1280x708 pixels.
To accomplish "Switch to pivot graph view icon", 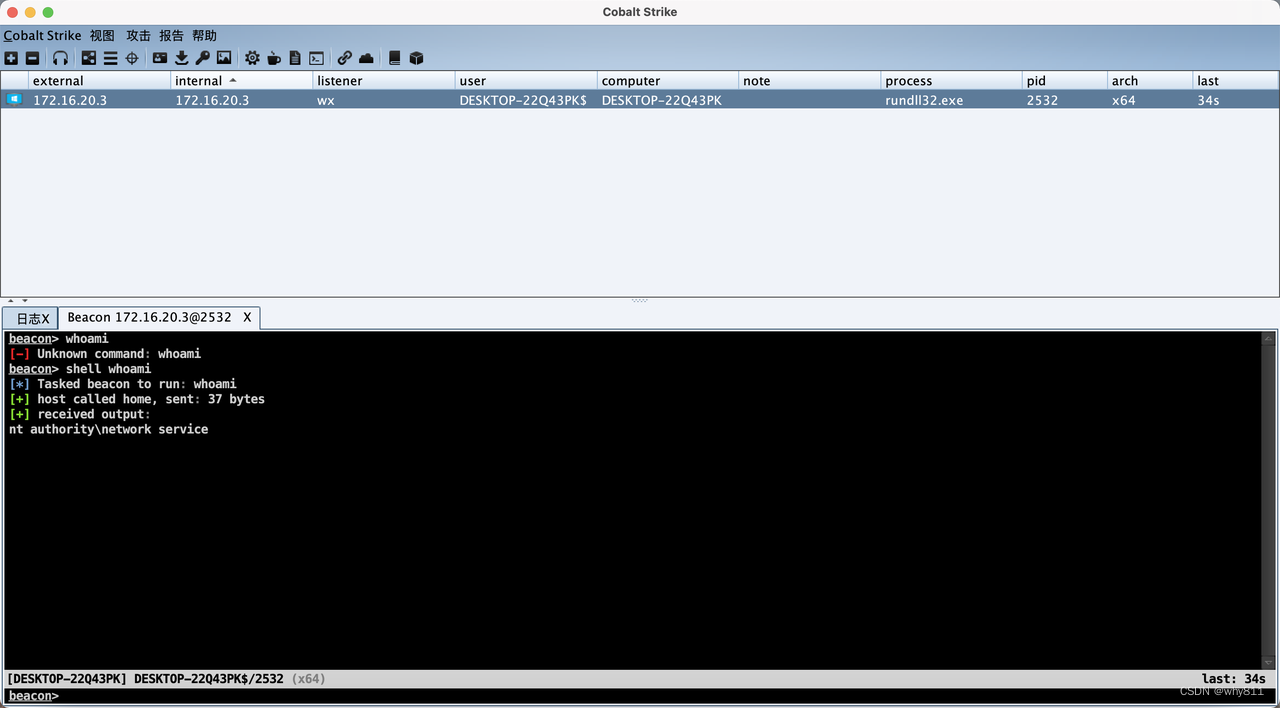I will [89, 58].
